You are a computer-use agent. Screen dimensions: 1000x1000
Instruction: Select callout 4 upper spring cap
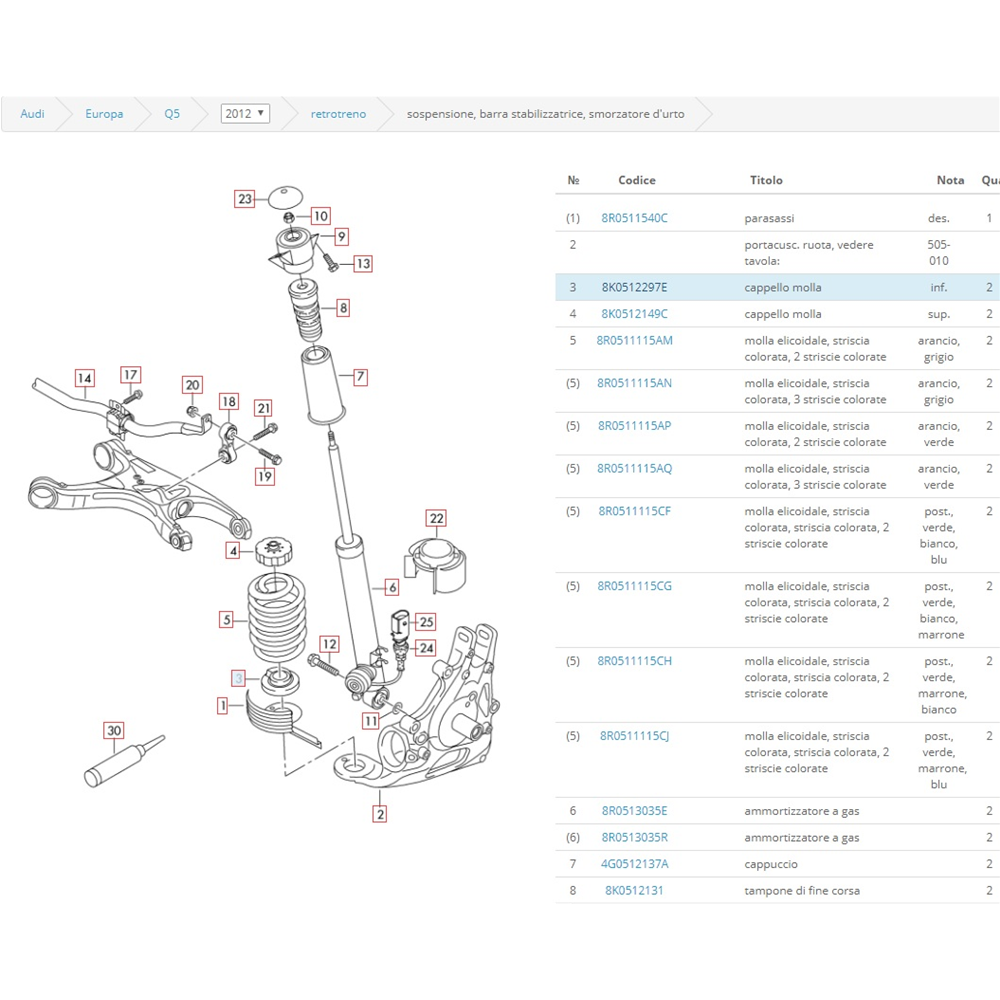pyautogui.click(x=233, y=550)
